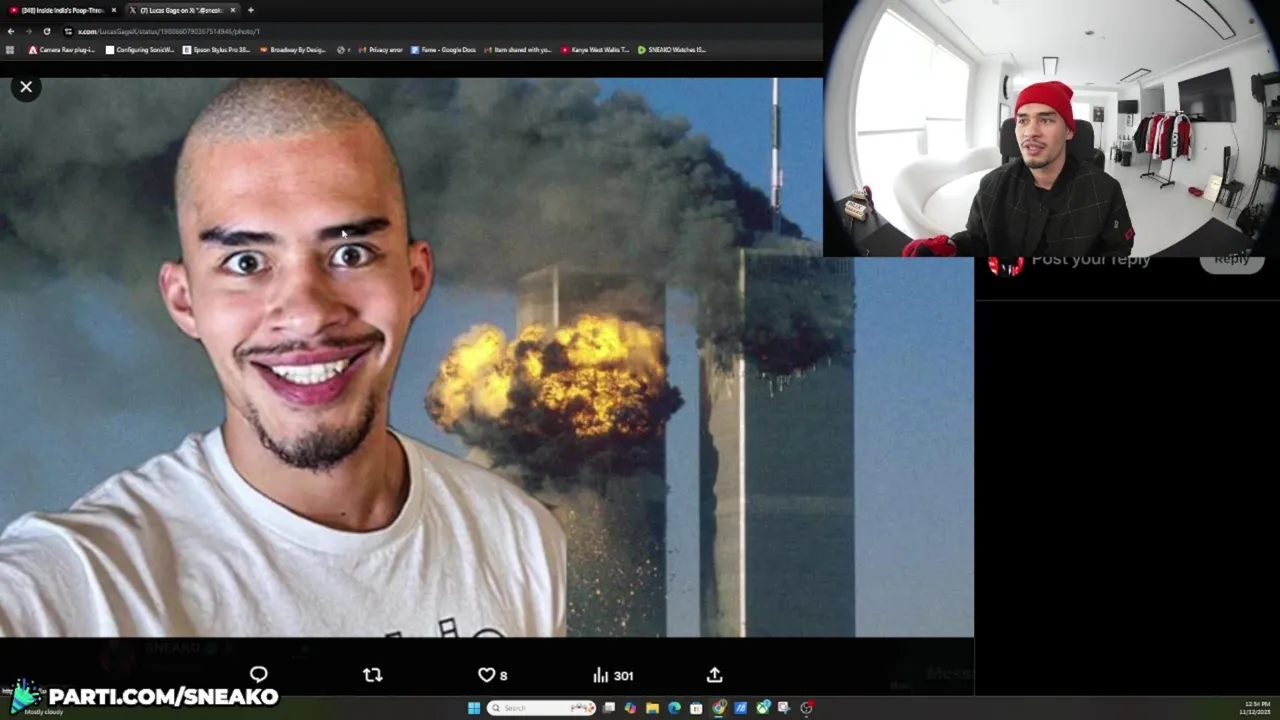Image resolution: width=1280 pixels, height=720 pixels.
Task: Open Microsoft Store from the taskbar
Action: coord(696,708)
